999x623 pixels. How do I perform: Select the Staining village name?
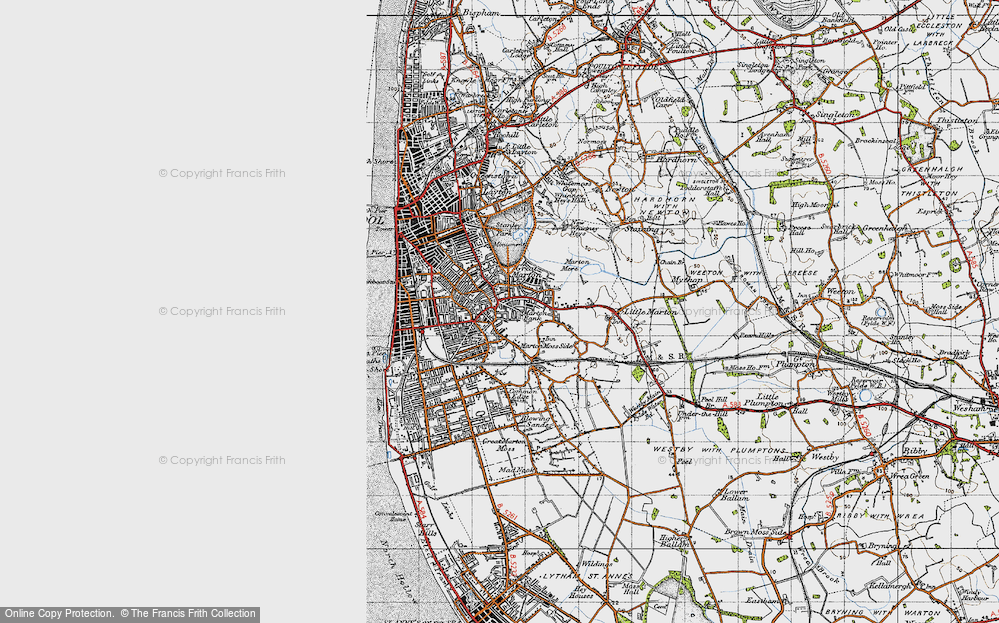click(642, 227)
